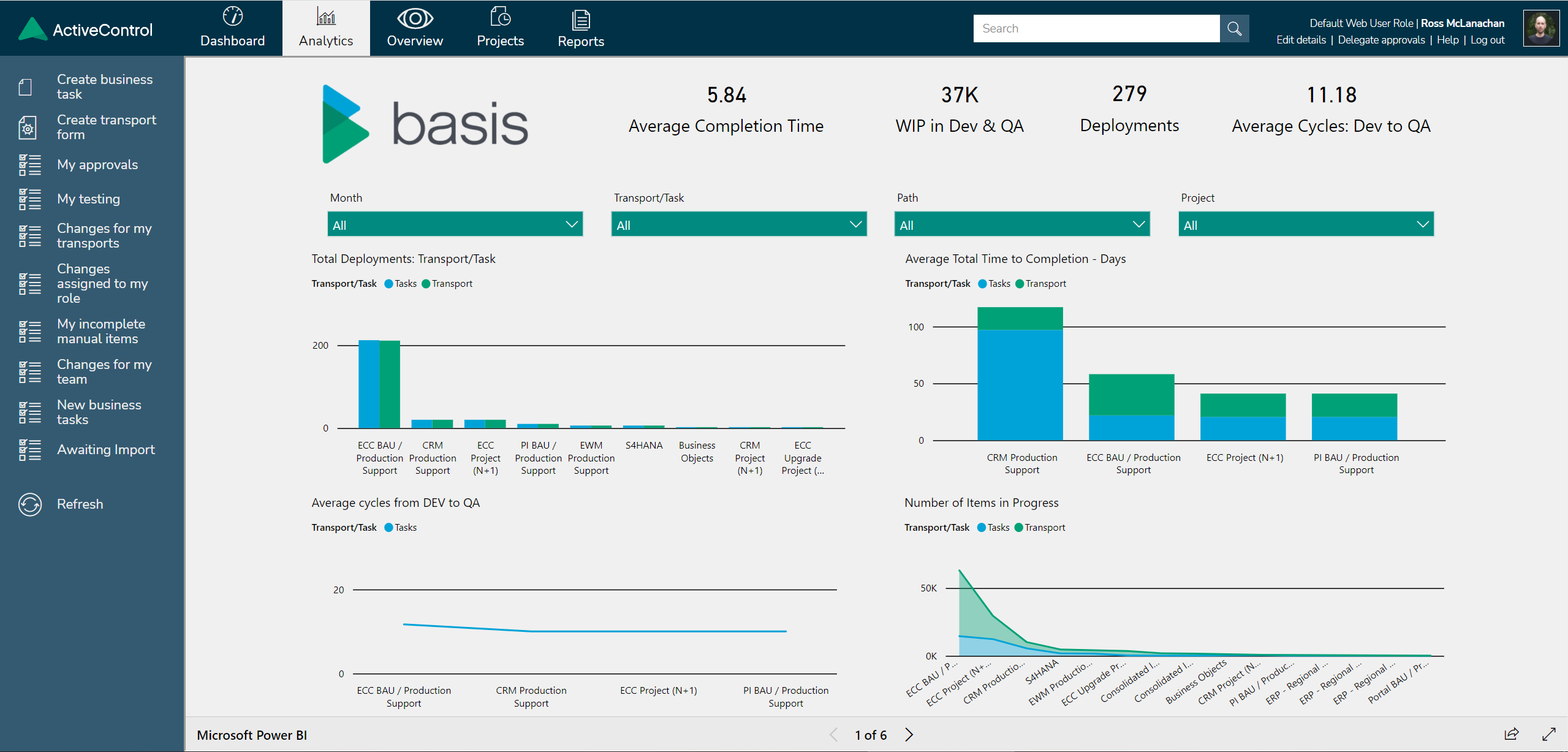This screenshot has width=1568, height=752.
Task: Click the Log out link
Action: click(x=1487, y=39)
